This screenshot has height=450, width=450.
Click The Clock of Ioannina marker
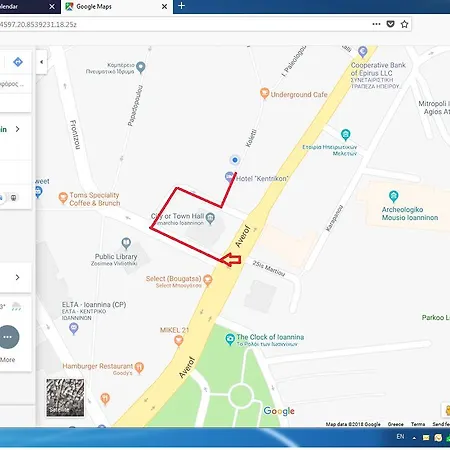[x=230, y=339]
